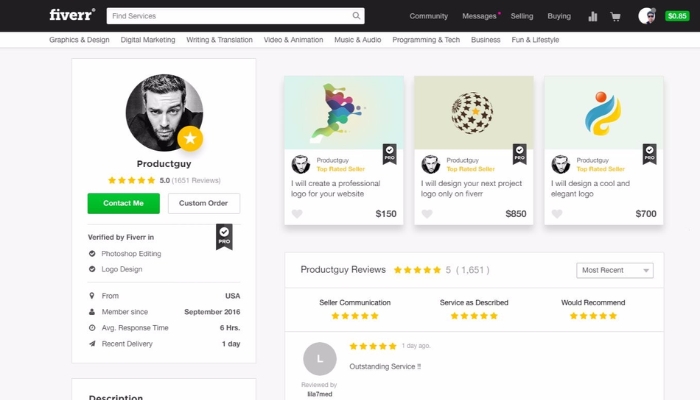Open Fun & Lifestyle category
This screenshot has width=700, height=400.
tap(535, 40)
